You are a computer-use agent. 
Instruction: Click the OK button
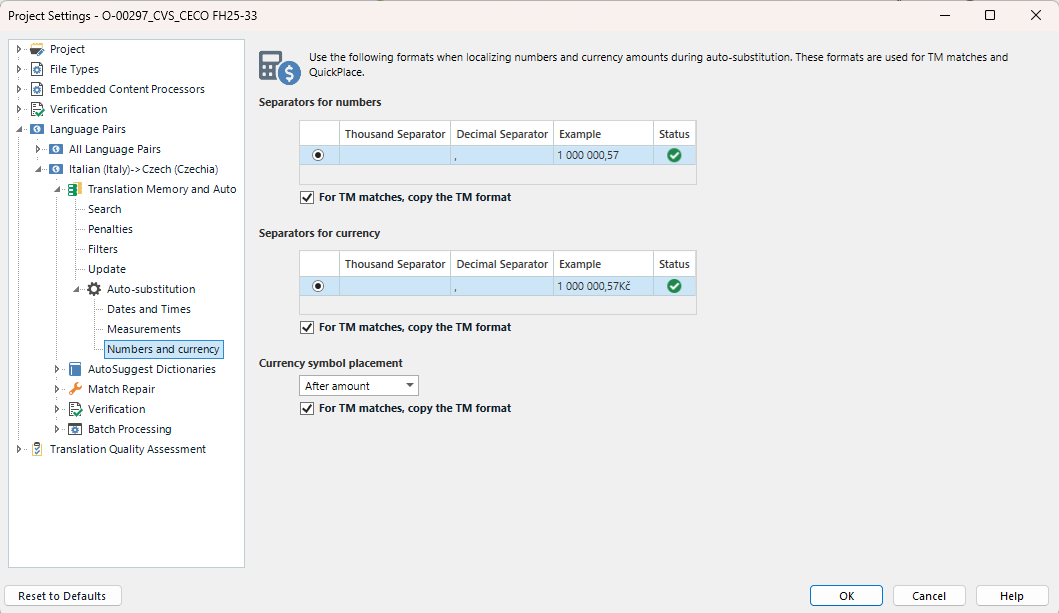(846, 596)
